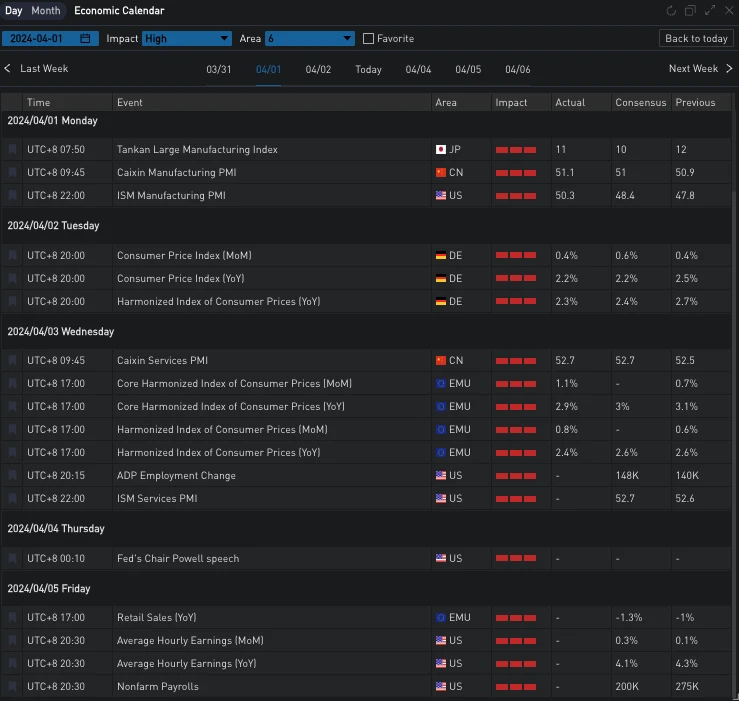This screenshot has height=701, width=739.
Task: Open the calendar date picker icon
Action: (85, 39)
